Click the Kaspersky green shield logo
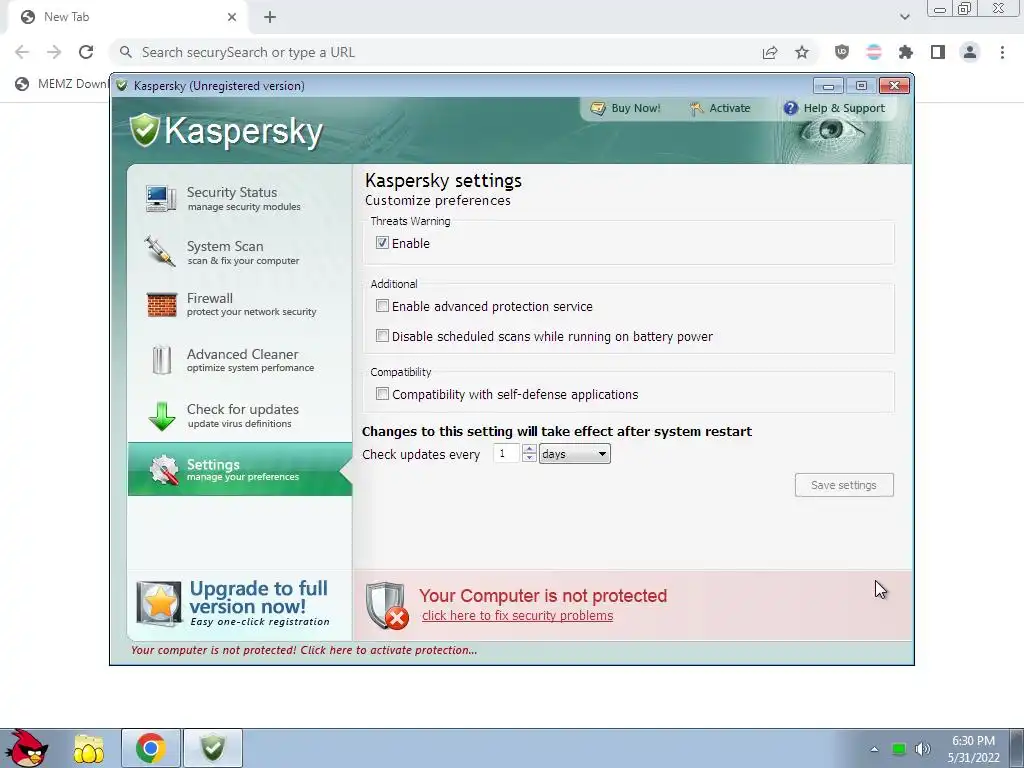This screenshot has width=1024, height=768. tap(144, 130)
